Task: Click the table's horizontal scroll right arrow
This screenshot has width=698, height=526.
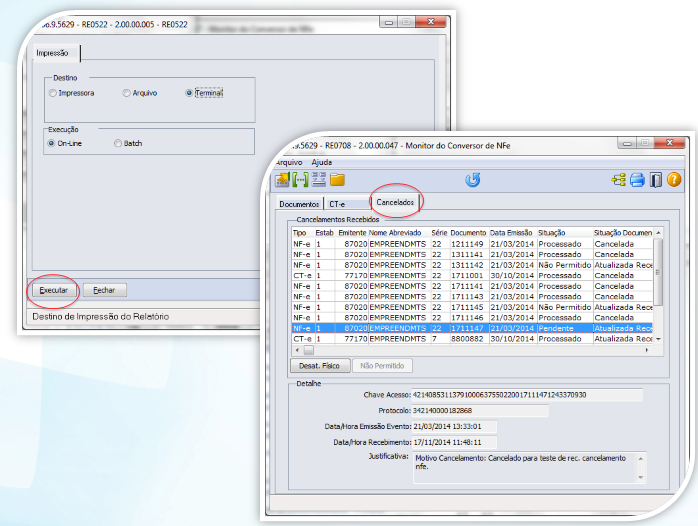Action: (647, 350)
